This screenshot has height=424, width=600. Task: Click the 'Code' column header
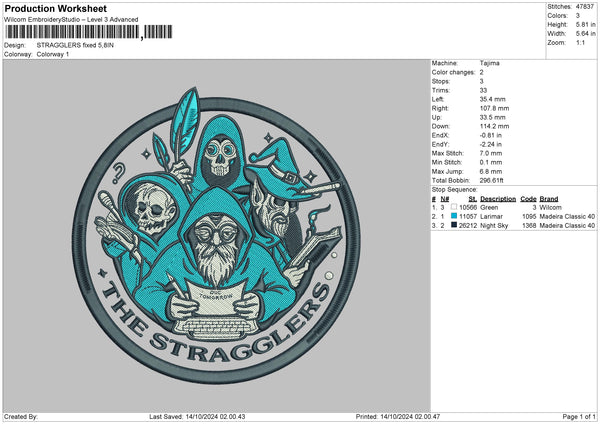tap(528, 199)
